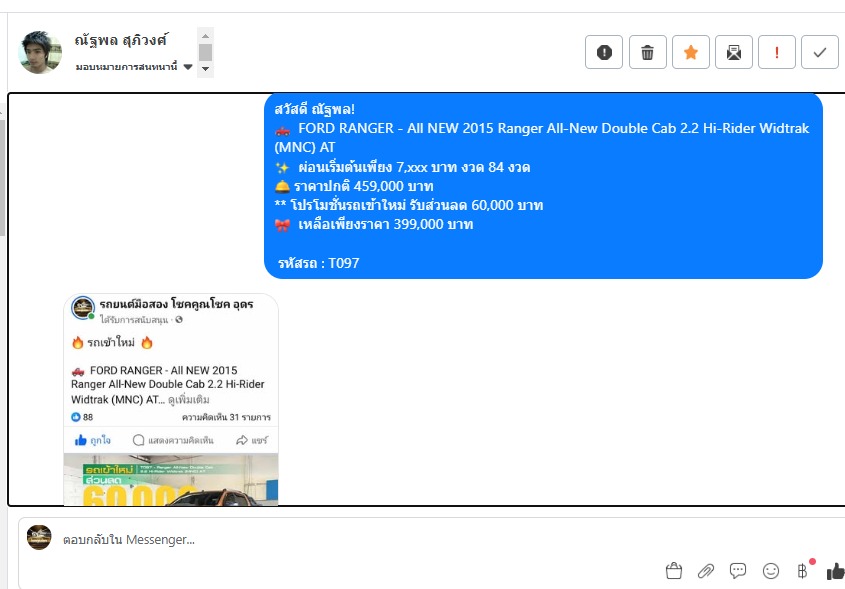Mark conversation as unread envelope icon

pyautogui.click(x=733, y=52)
